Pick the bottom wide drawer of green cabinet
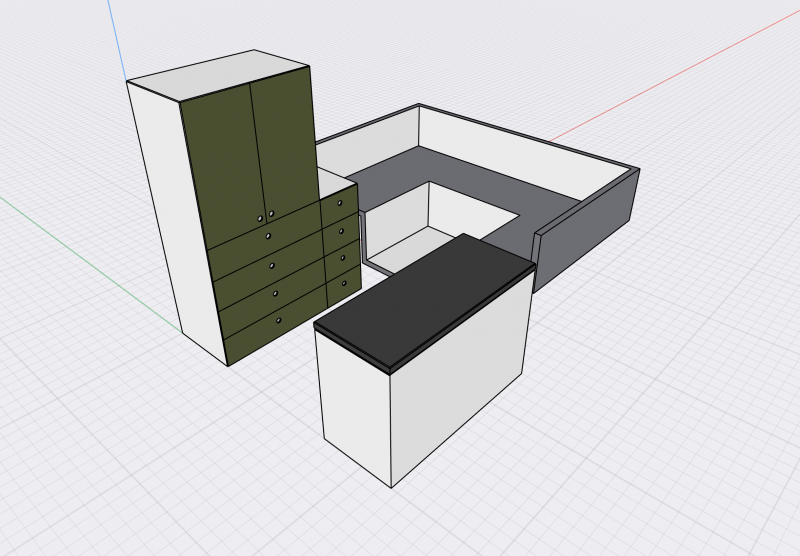The image size is (800, 556). pos(278,324)
